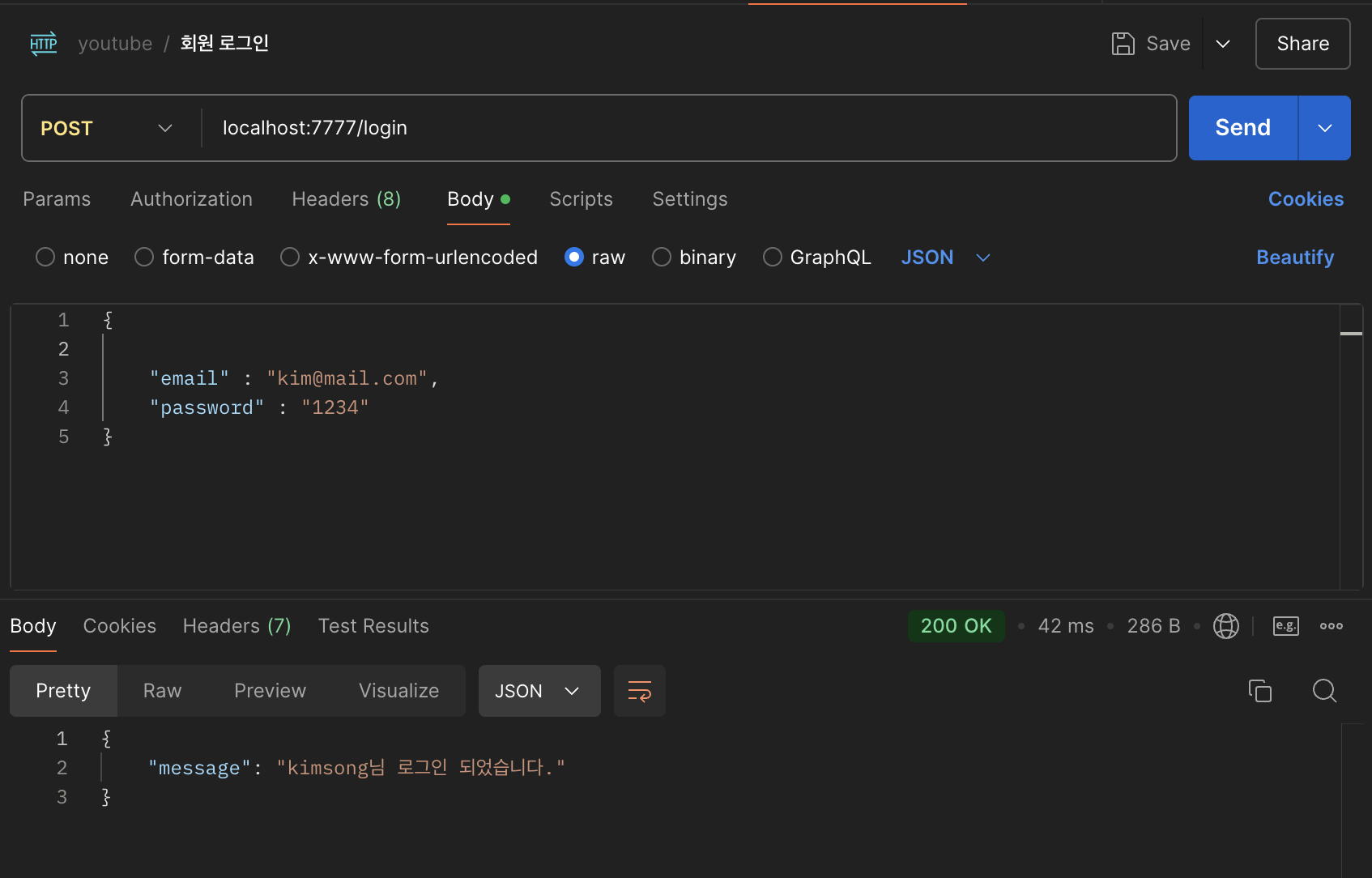Open response more options ellipsis
Image resolution: width=1372 pixels, height=878 pixels.
pos(1331,626)
